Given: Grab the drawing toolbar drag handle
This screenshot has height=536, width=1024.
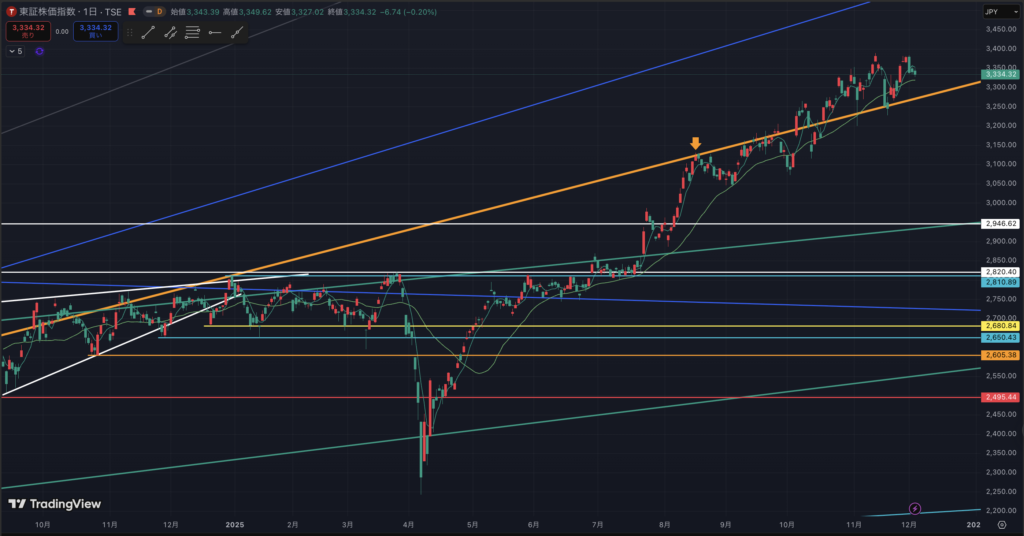Looking at the screenshot, I should pos(129,32).
